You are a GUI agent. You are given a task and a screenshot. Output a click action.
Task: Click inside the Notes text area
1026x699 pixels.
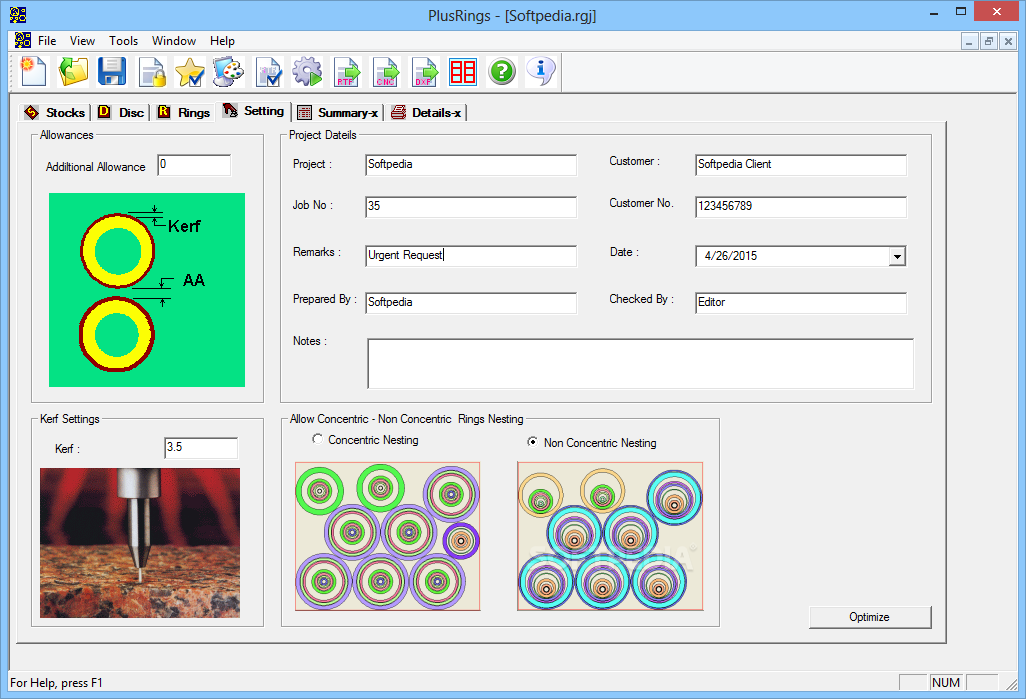point(640,364)
